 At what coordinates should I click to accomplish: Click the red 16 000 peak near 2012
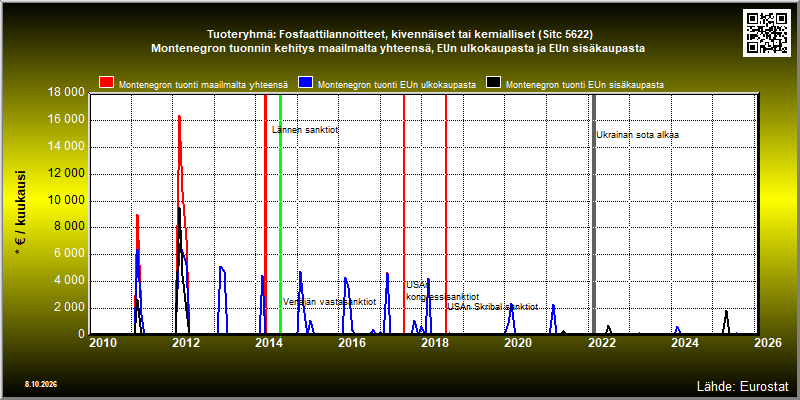(x=179, y=116)
